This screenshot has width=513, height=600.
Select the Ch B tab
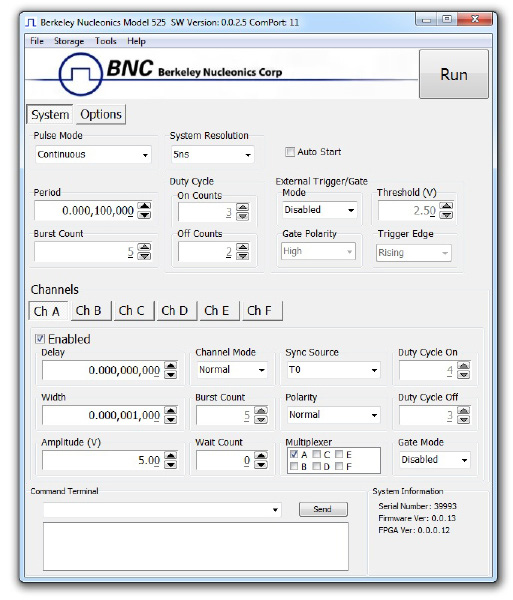[90, 311]
